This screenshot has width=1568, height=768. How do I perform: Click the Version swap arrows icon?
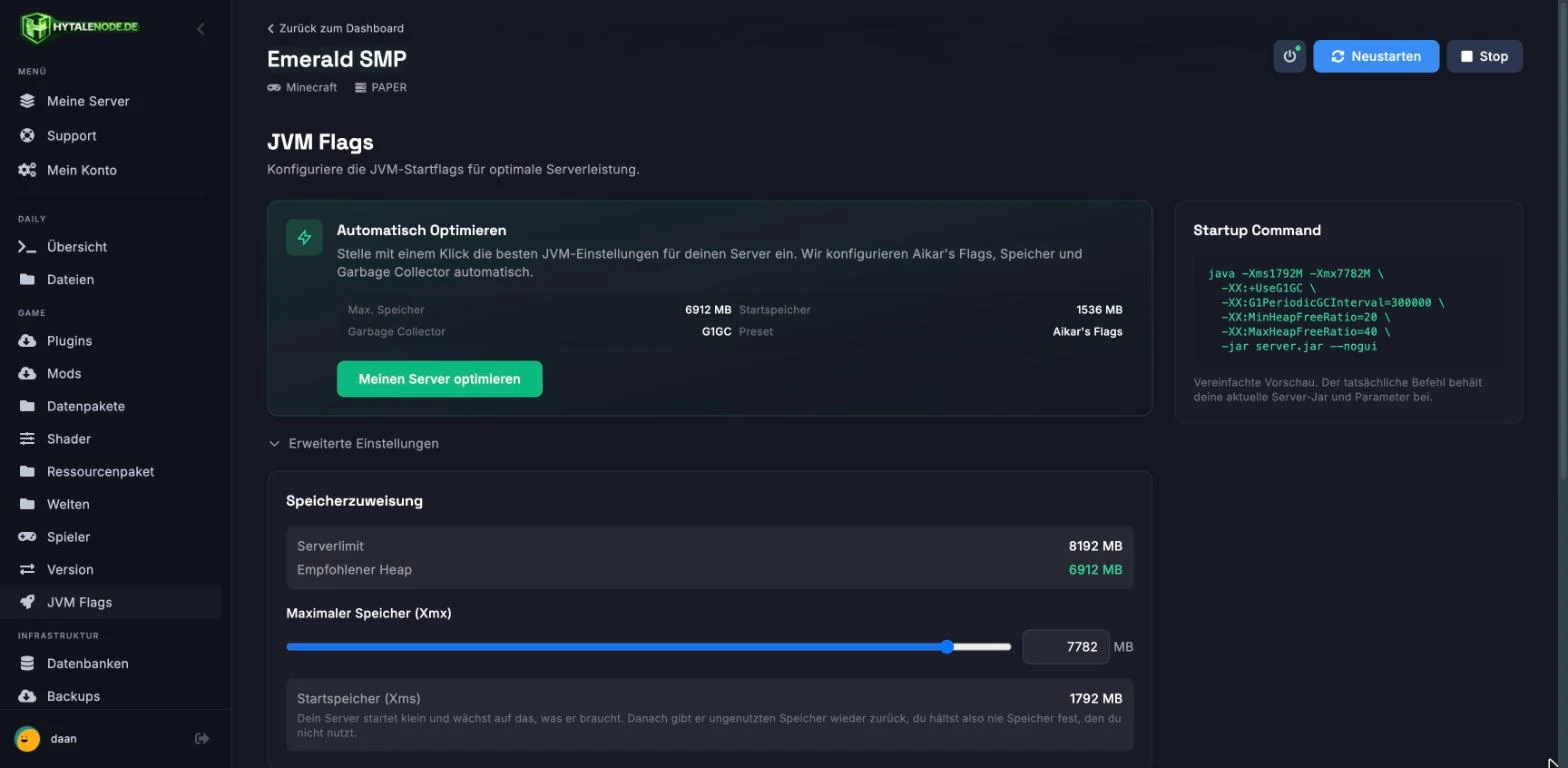pos(27,570)
